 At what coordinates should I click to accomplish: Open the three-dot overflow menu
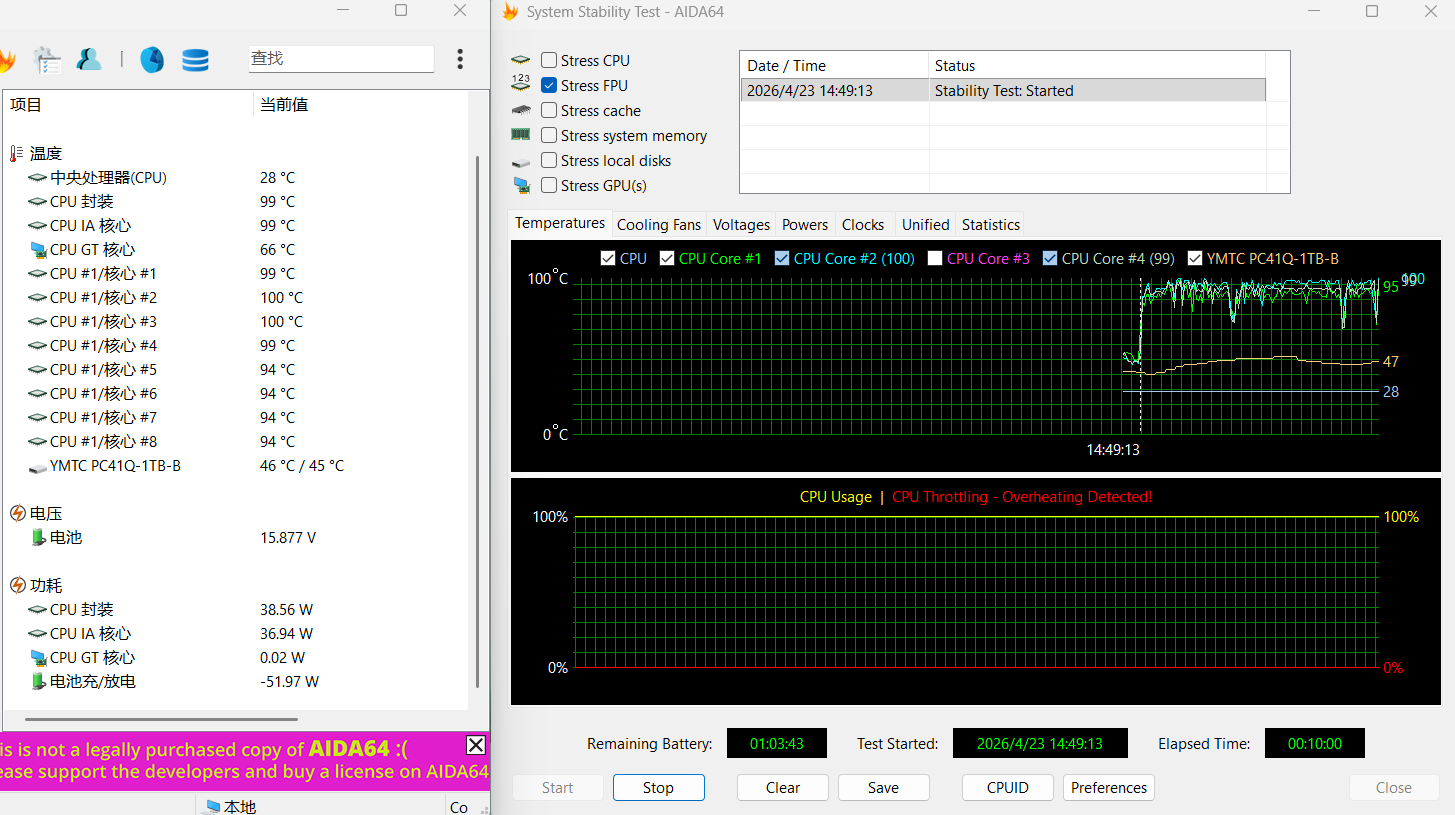460,59
